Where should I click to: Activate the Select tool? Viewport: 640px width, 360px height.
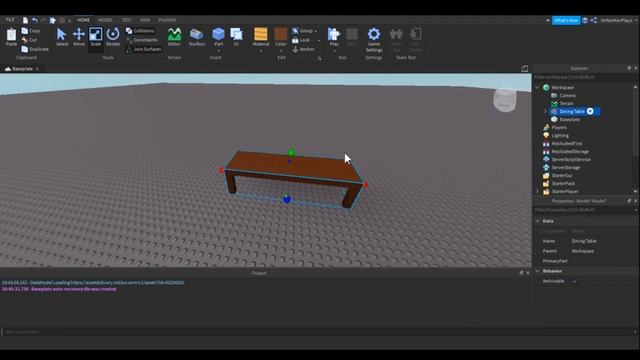click(x=62, y=36)
